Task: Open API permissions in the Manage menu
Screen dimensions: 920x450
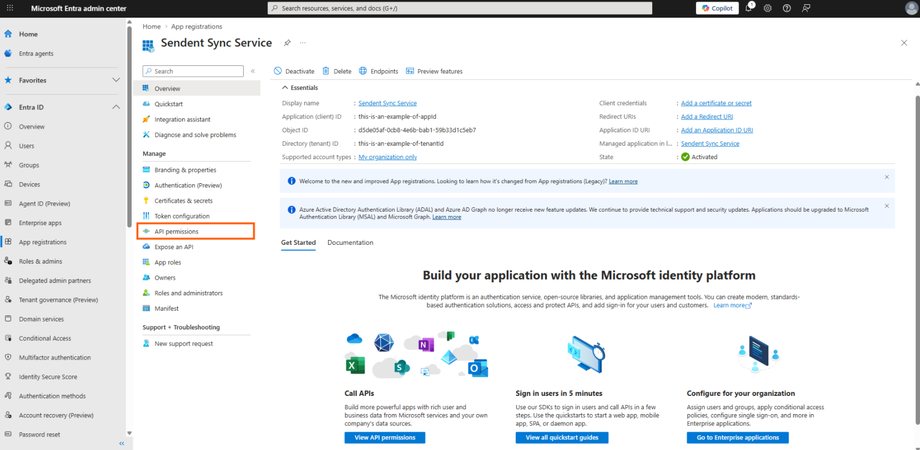Action: pos(177,231)
